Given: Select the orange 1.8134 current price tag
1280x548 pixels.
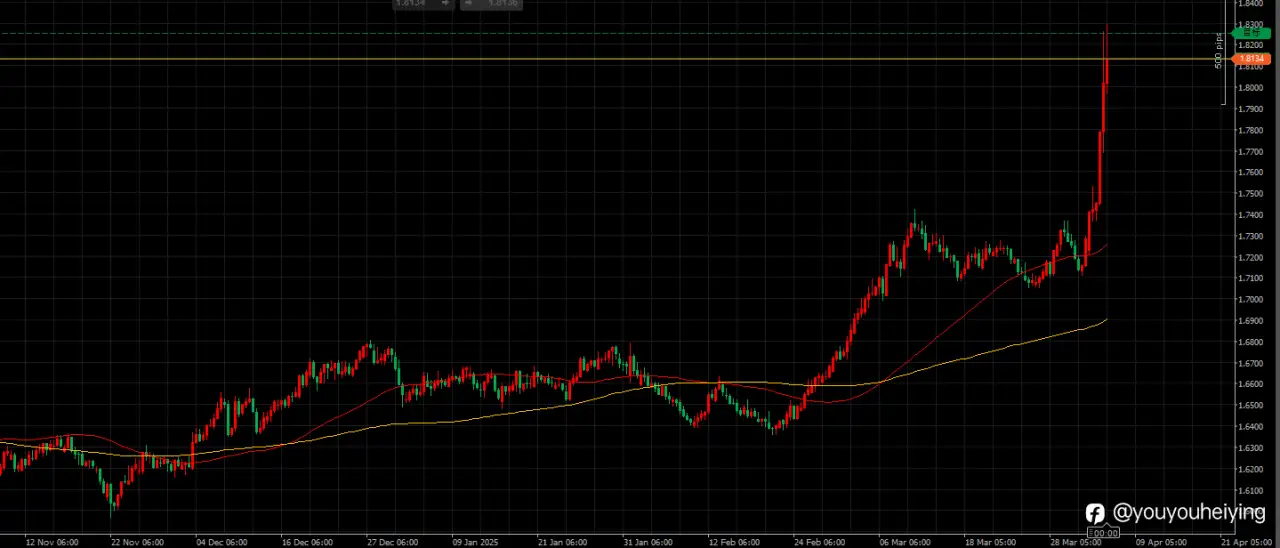Looking at the screenshot, I should pos(1252,59).
